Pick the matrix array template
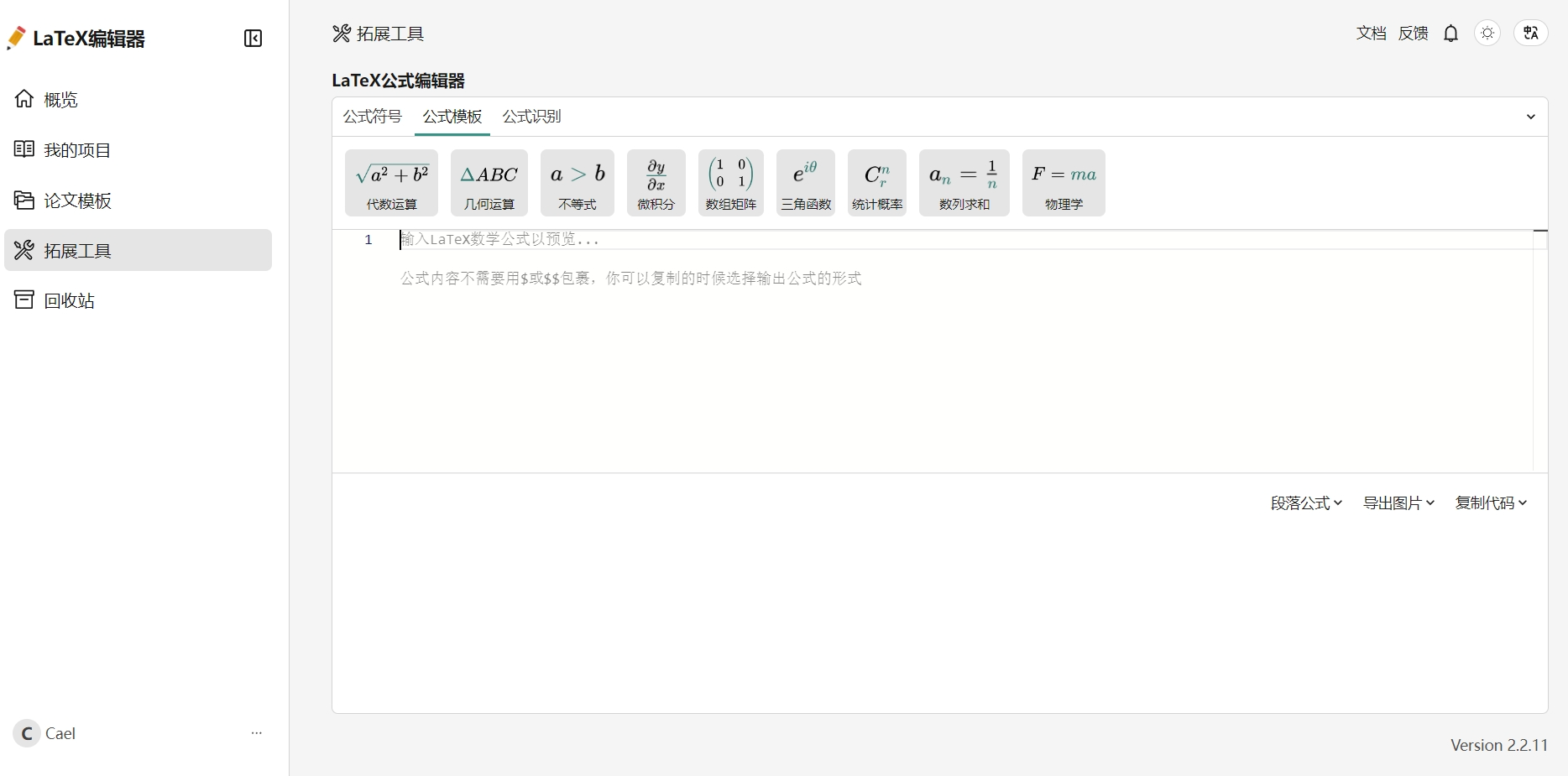1568x776 pixels. [730, 183]
